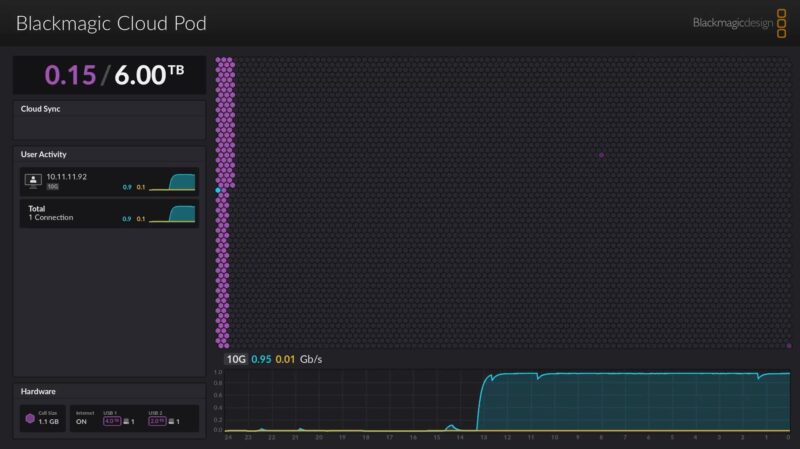Click the mini graph in 10.11.11.92 row

pos(172,182)
